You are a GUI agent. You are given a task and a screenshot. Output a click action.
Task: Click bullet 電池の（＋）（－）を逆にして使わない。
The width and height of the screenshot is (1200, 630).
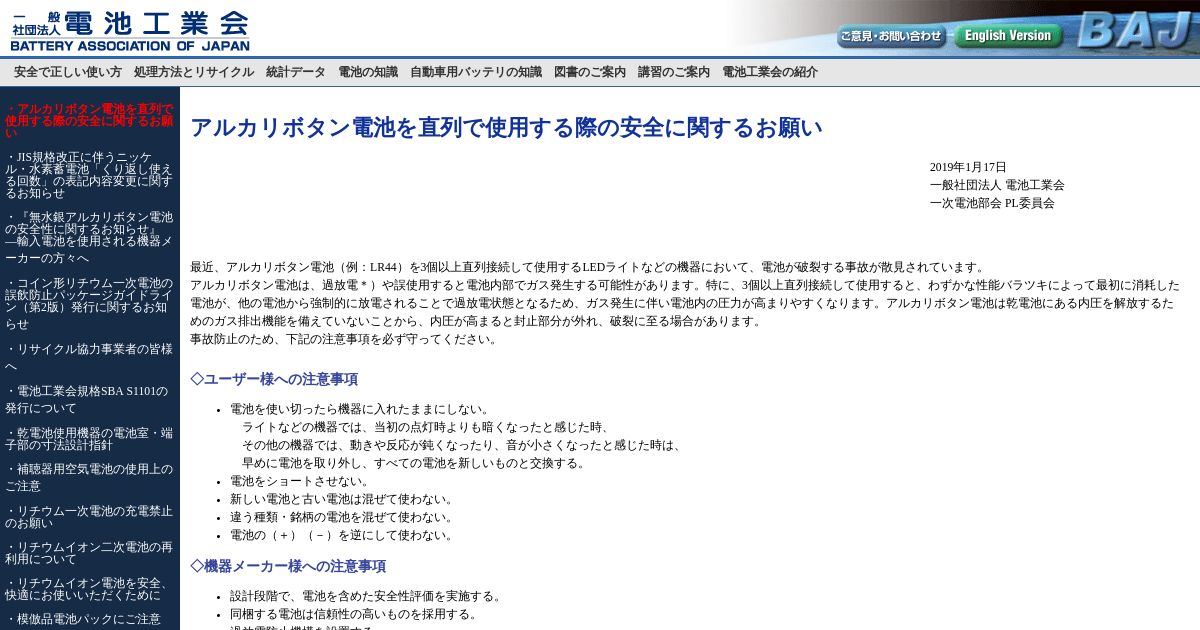point(342,535)
